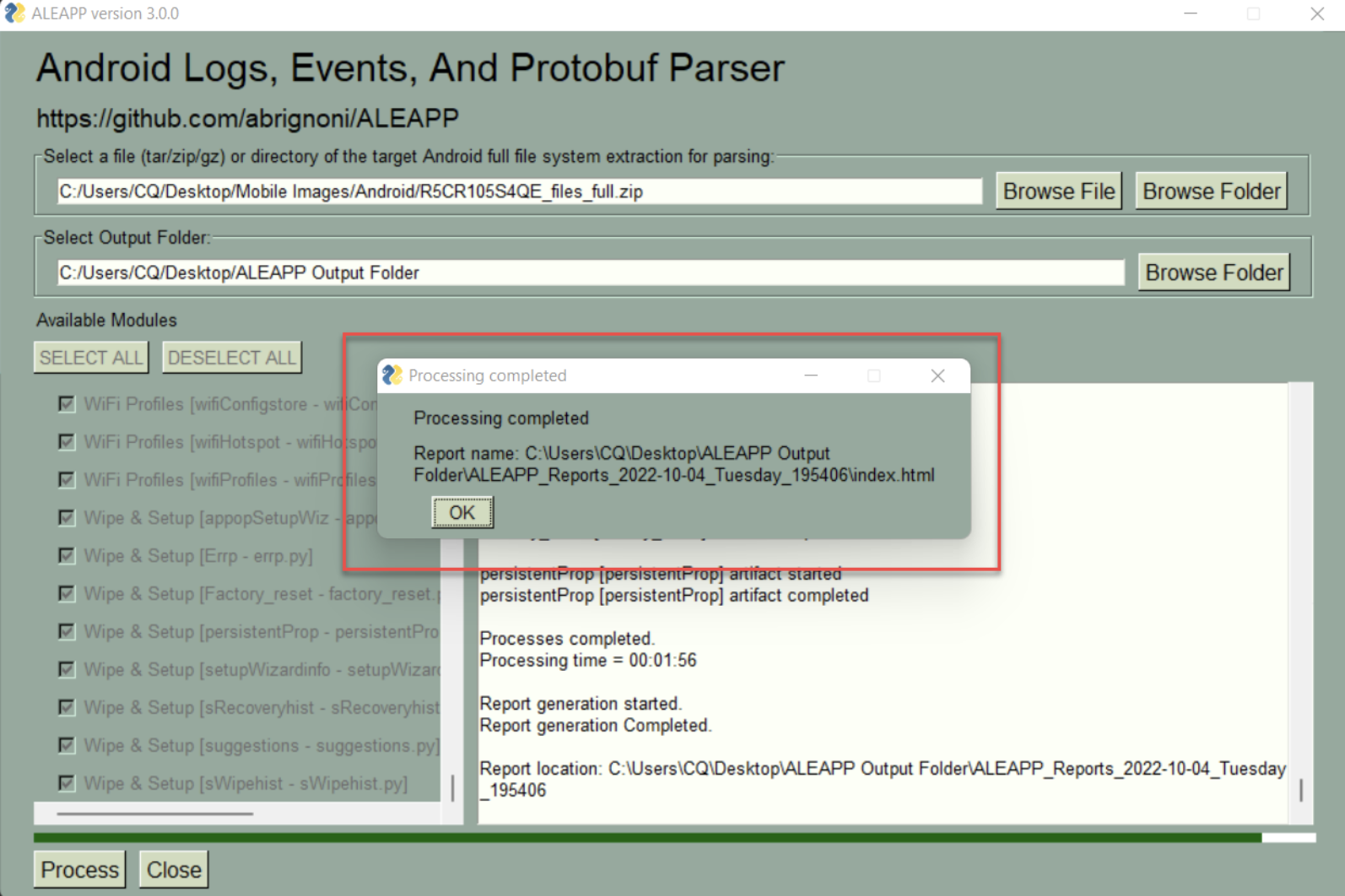The width and height of the screenshot is (1345, 896).
Task: Click the module list vertical scrollbar
Action: tap(453, 788)
